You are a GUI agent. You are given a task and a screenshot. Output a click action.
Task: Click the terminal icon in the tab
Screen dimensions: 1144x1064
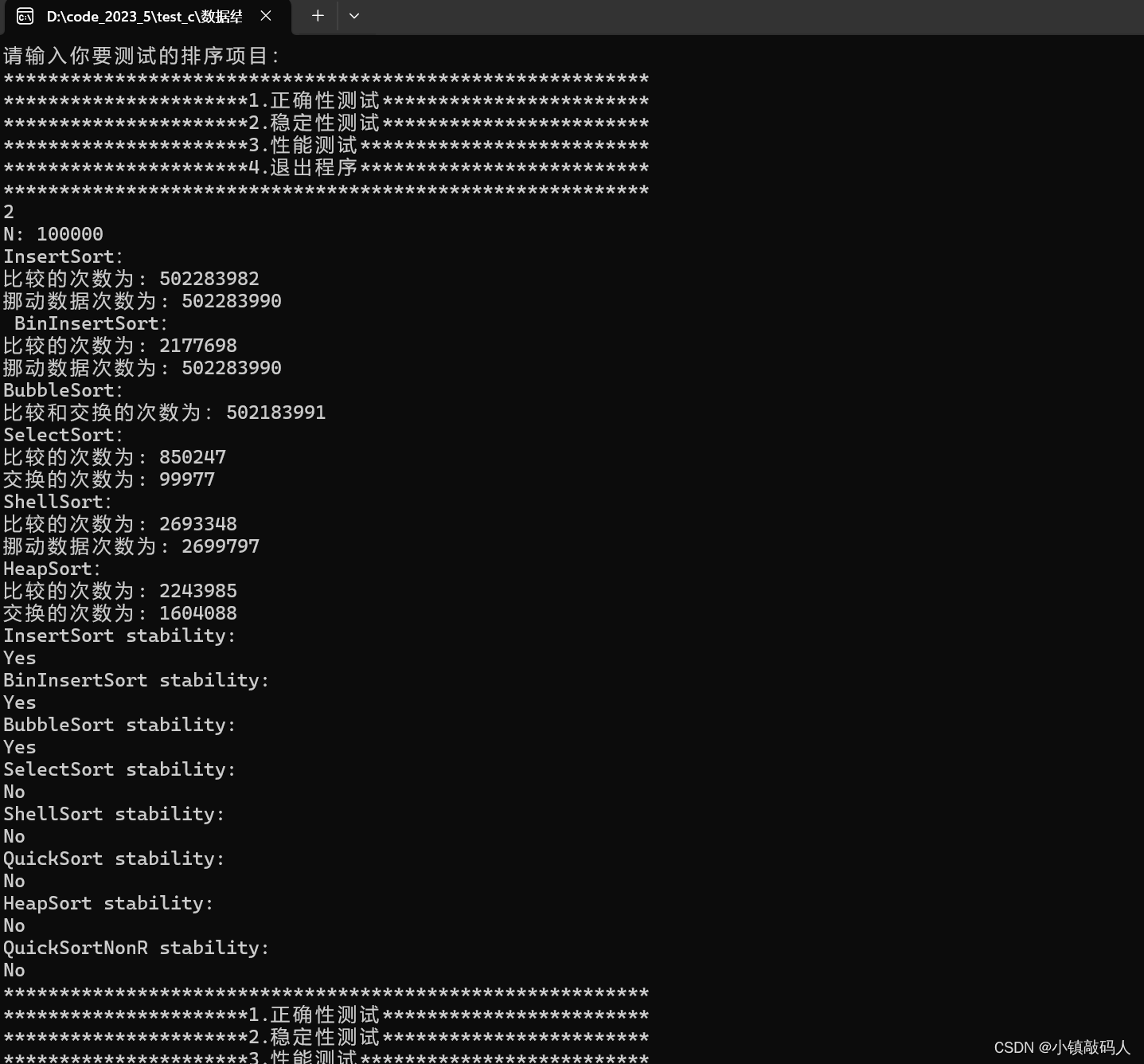tap(25, 16)
